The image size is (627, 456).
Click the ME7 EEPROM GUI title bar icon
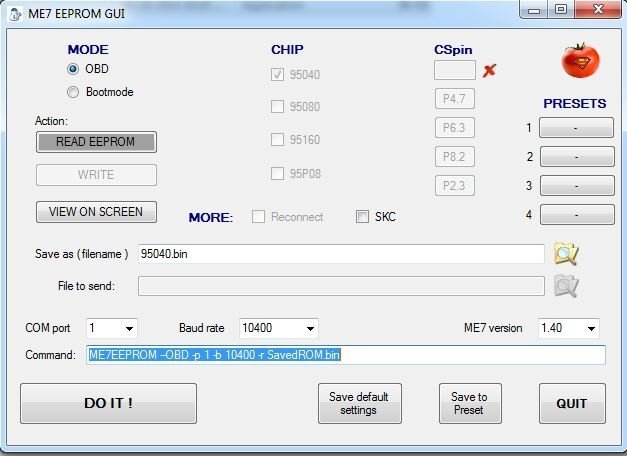click(16, 10)
